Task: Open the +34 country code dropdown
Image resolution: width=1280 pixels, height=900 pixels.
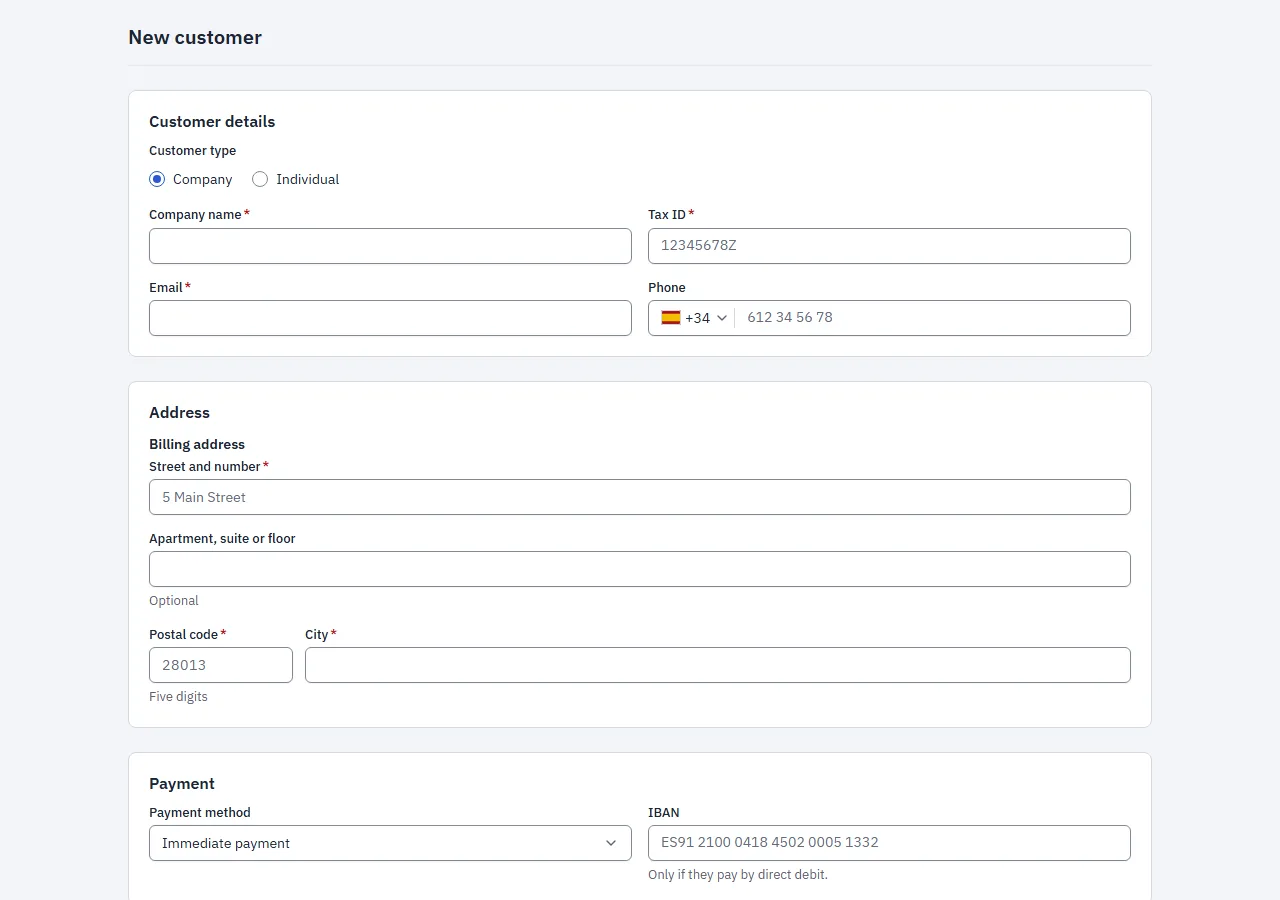Action: pyautogui.click(x=695, y=318)
